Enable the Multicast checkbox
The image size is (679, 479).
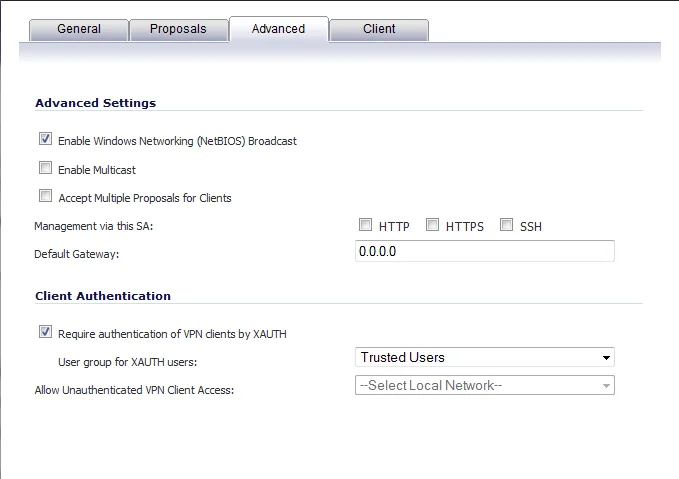(46, 169)
